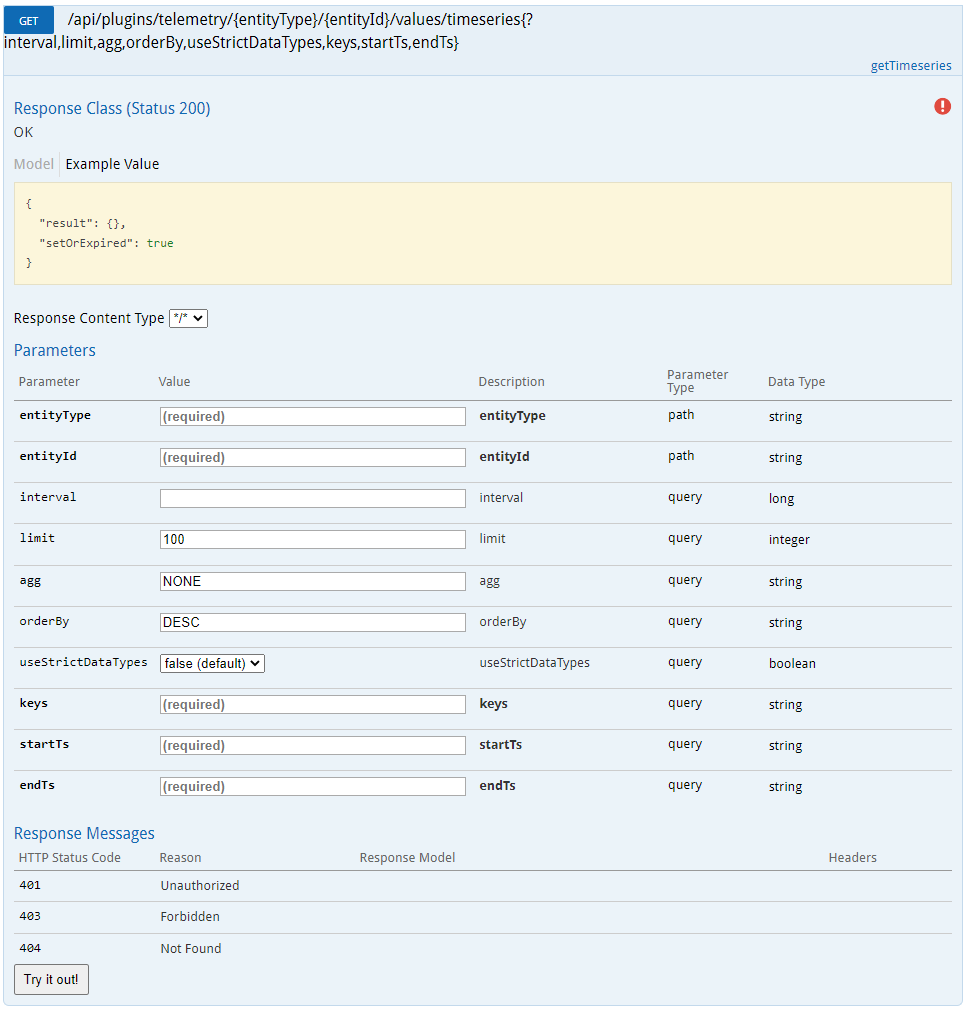
Task: Switch to the Model tab
Action: click(x=34, y=164)
